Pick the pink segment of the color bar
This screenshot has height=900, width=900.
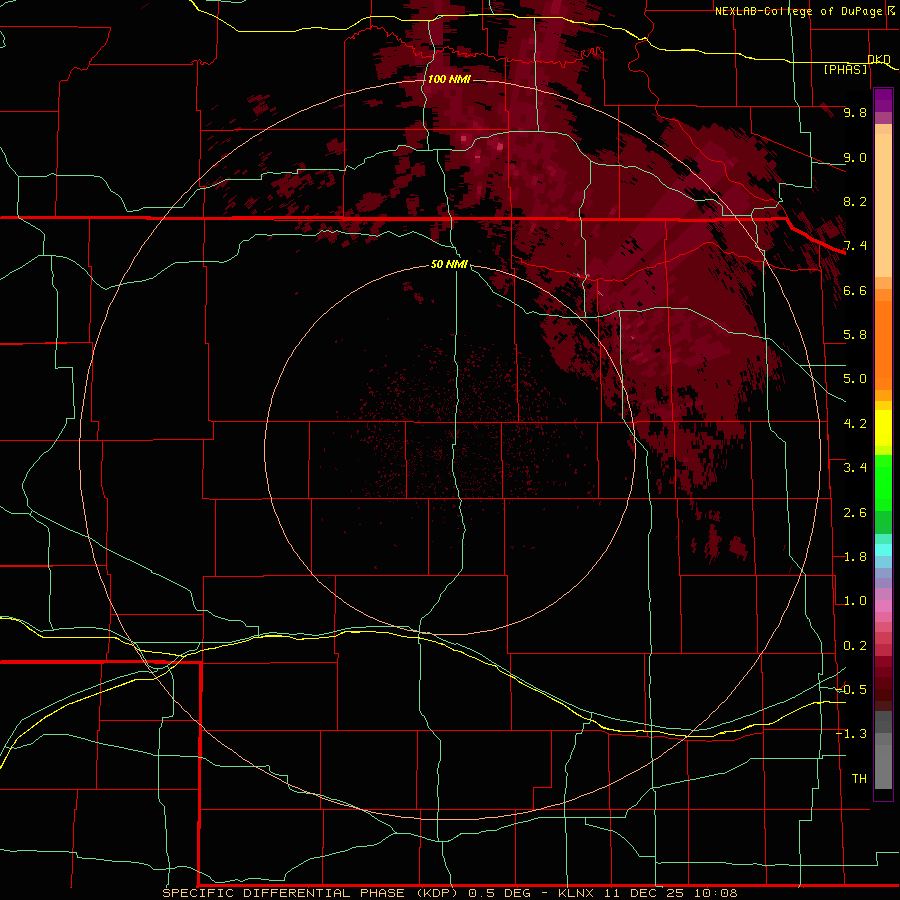883,606
